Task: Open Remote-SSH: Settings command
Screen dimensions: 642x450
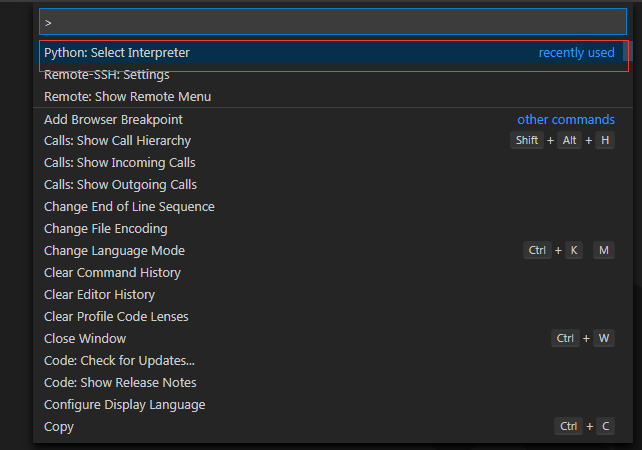Action: coord(332,75)
